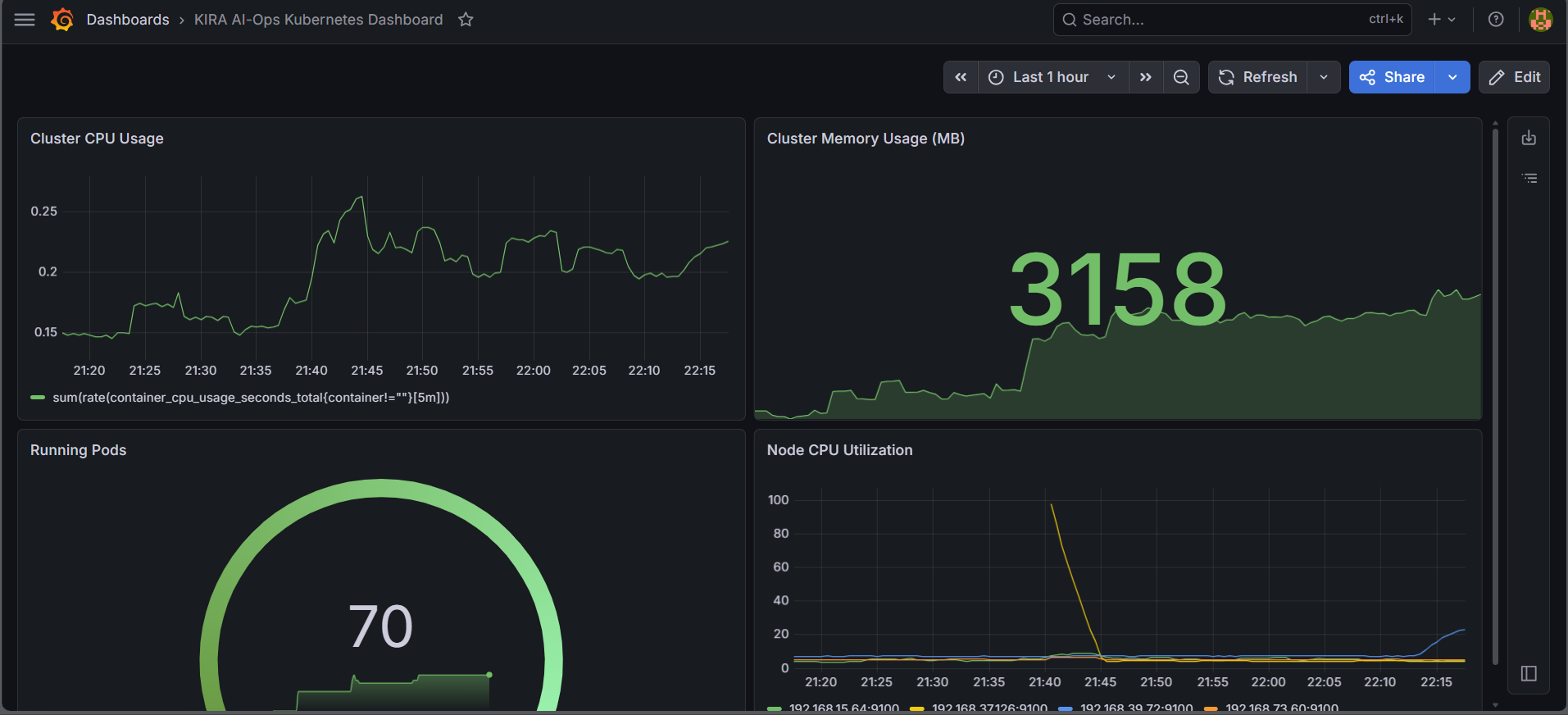
Task: Shift time range backwards with double-left arrows
Action: point(961,77)
